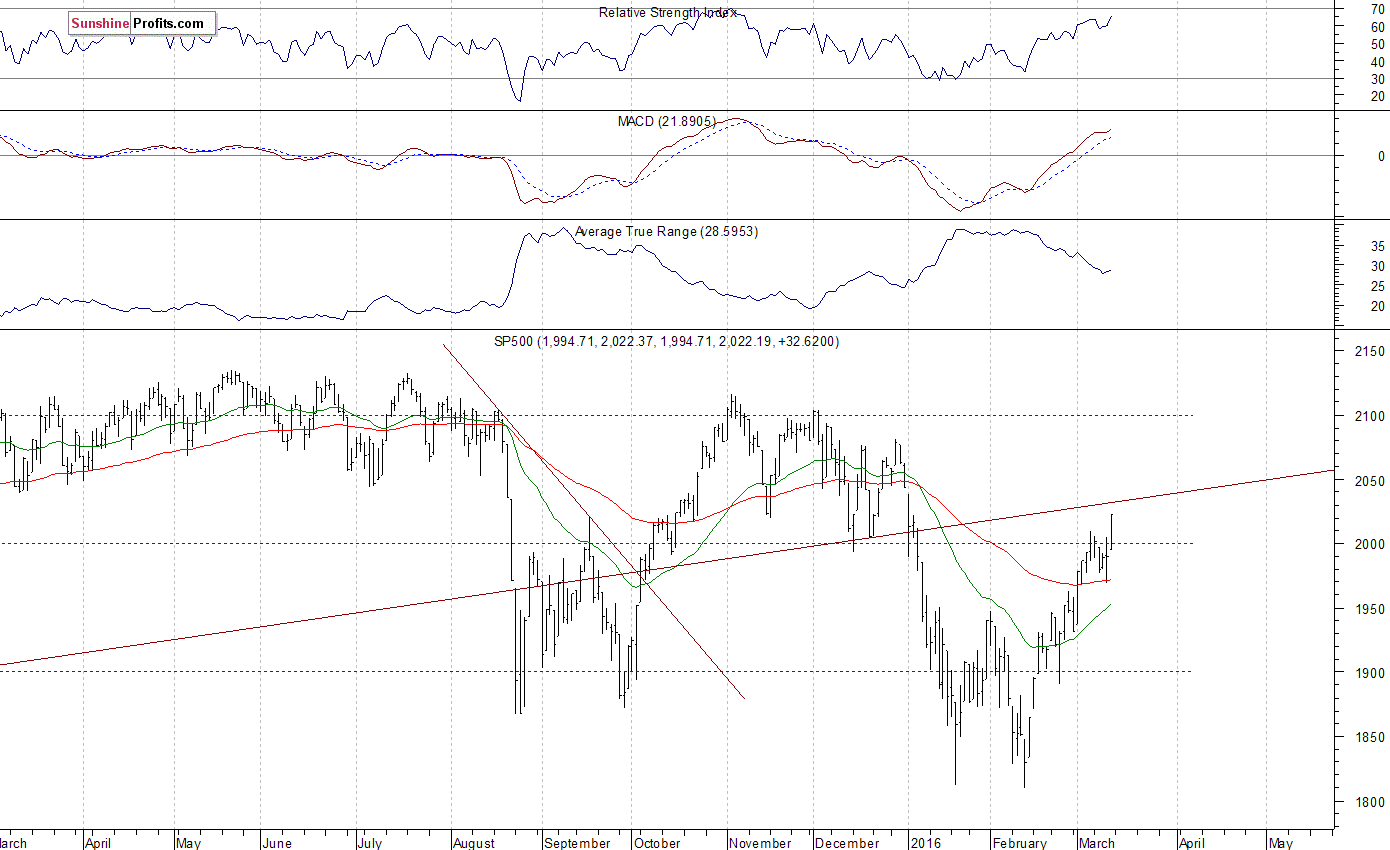The height and width of the screenshot is (850, 1390).
Task: Select the November label on the time axis
Action: 760,843
